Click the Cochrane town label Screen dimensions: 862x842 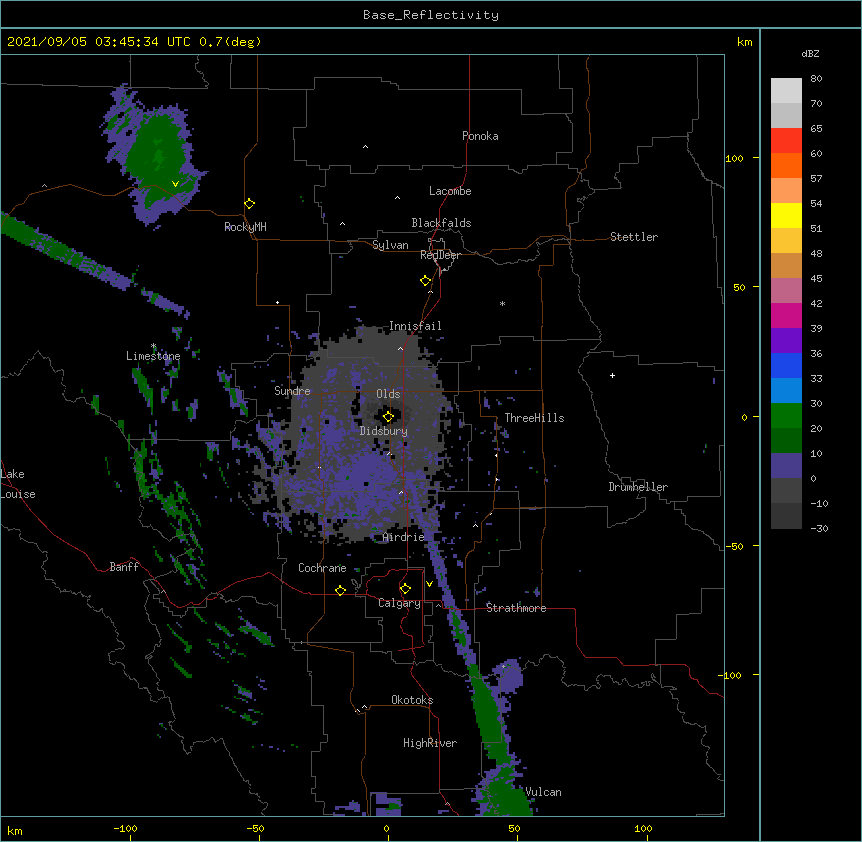pos(322,568)
